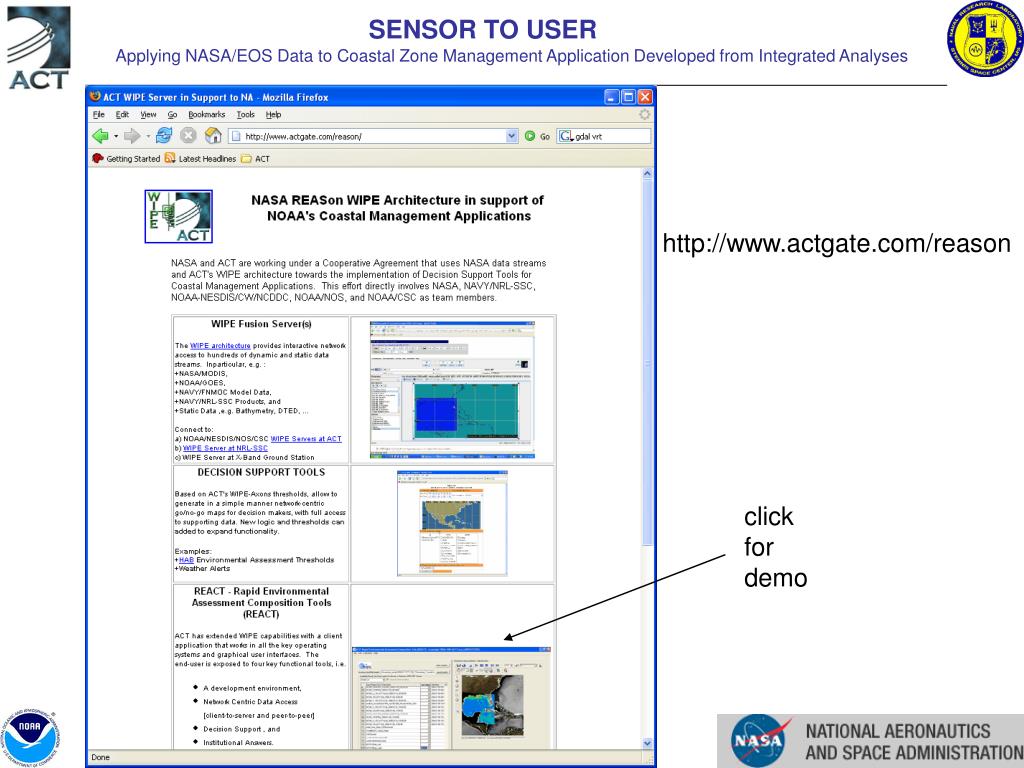Image resolution: width=1024 pixels, height=768 pixels.
Task: Click the Firefox throbber activity icon
Action: [x=645, y=114]
